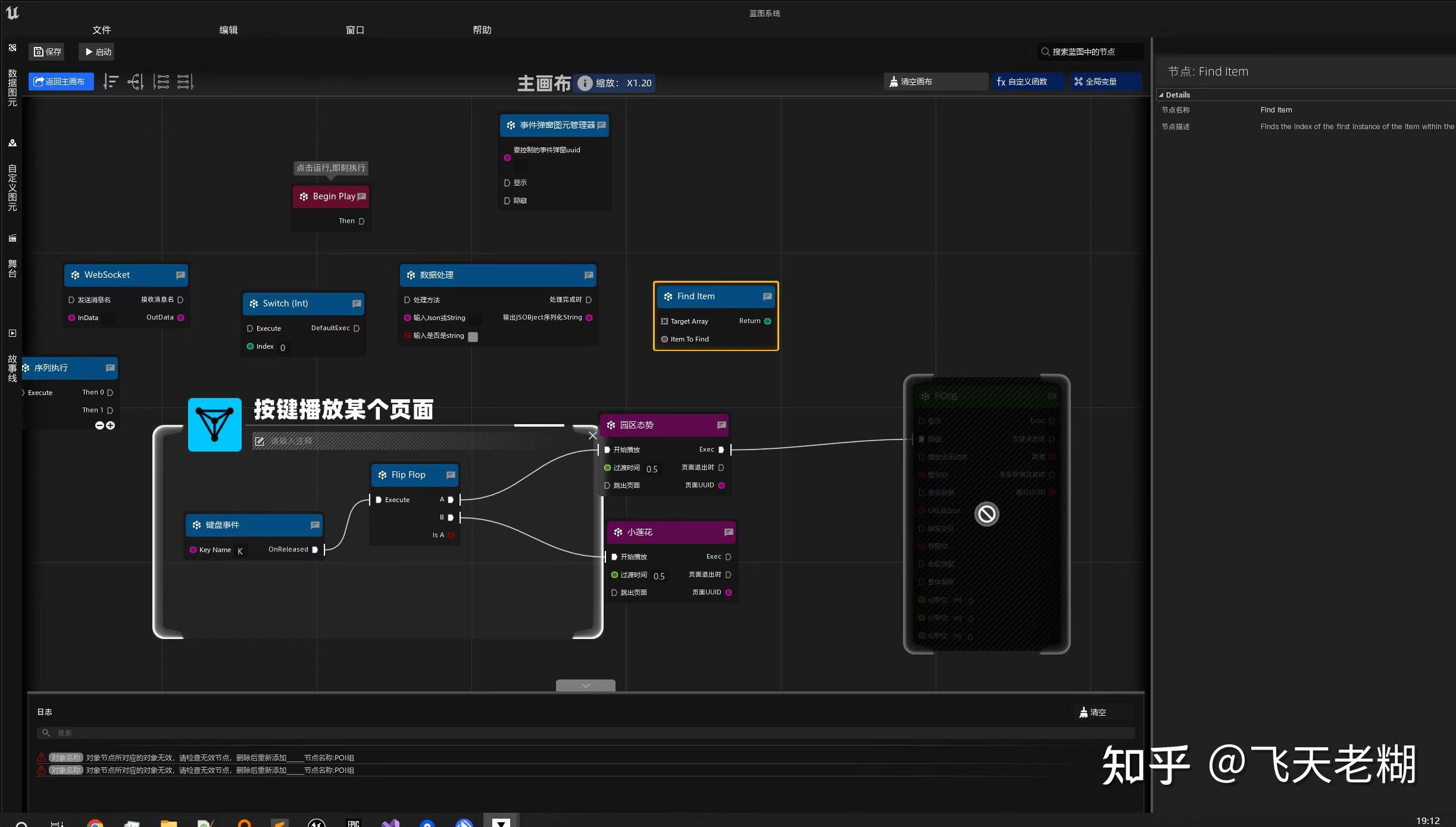Click the 启动 run button

click(x=96, y=52)
